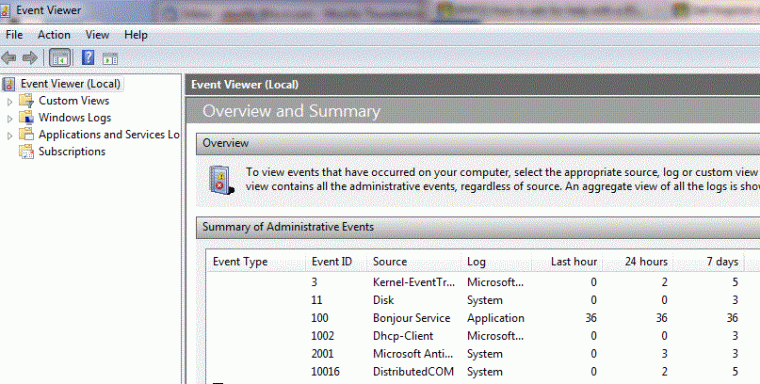Screen dimensions: 760x384
Task: Open the Help menu
Action: point(136,35)
